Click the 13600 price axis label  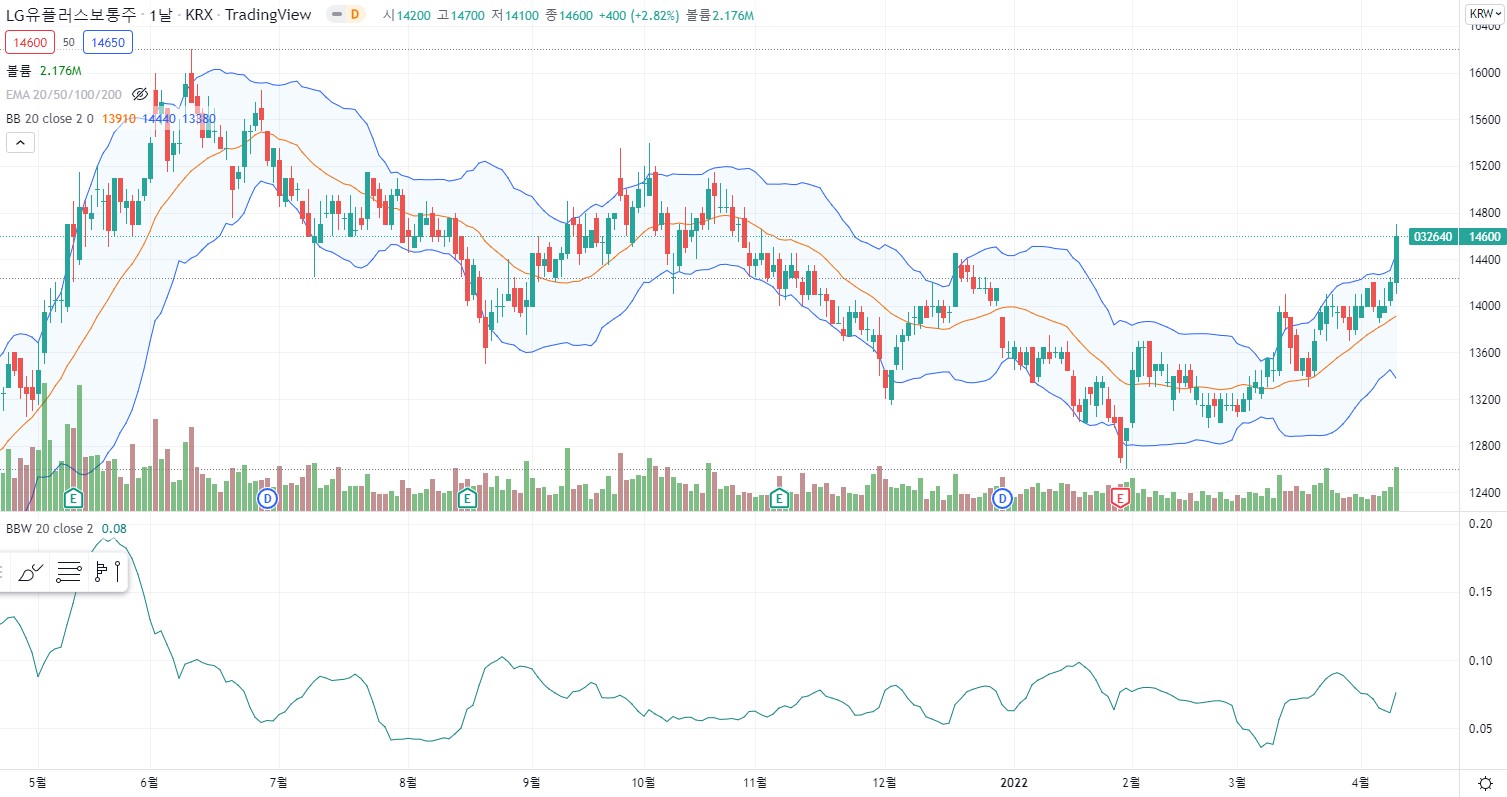coord(1484,353)
